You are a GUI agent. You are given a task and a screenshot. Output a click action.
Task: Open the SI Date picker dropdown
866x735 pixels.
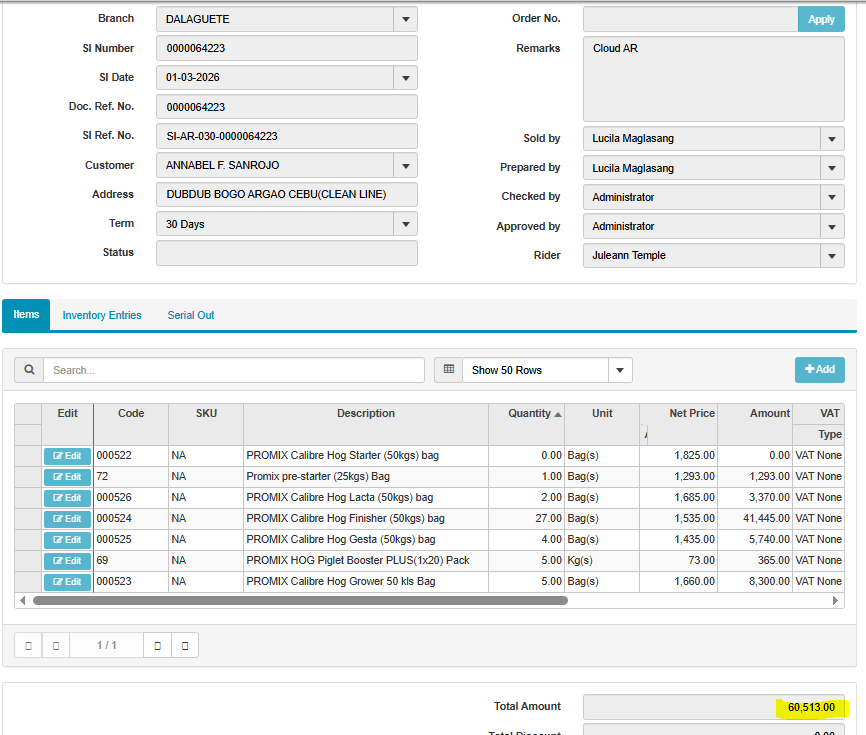coord(405,78)
